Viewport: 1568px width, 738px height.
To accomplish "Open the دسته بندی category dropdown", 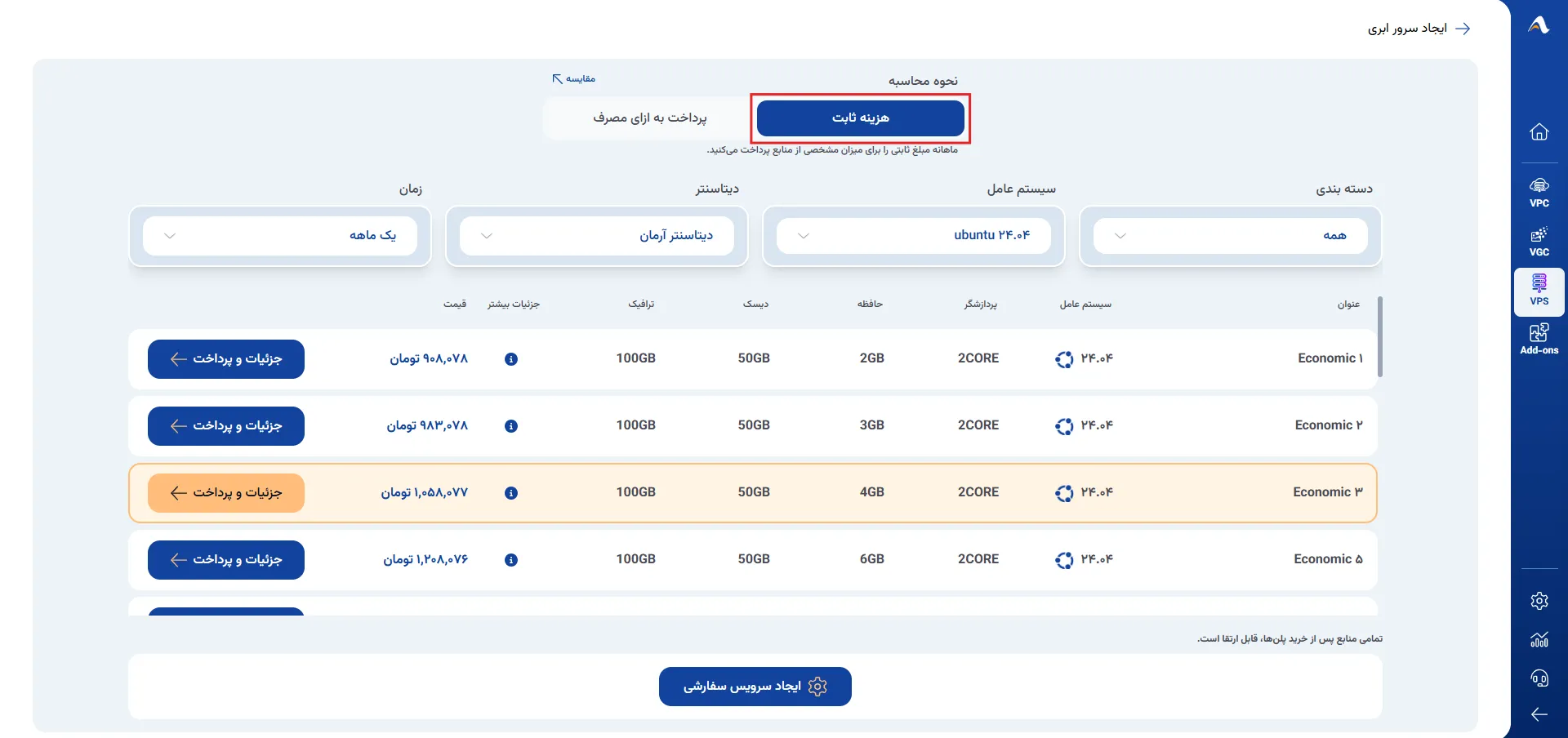I will tap(1231, 236).
